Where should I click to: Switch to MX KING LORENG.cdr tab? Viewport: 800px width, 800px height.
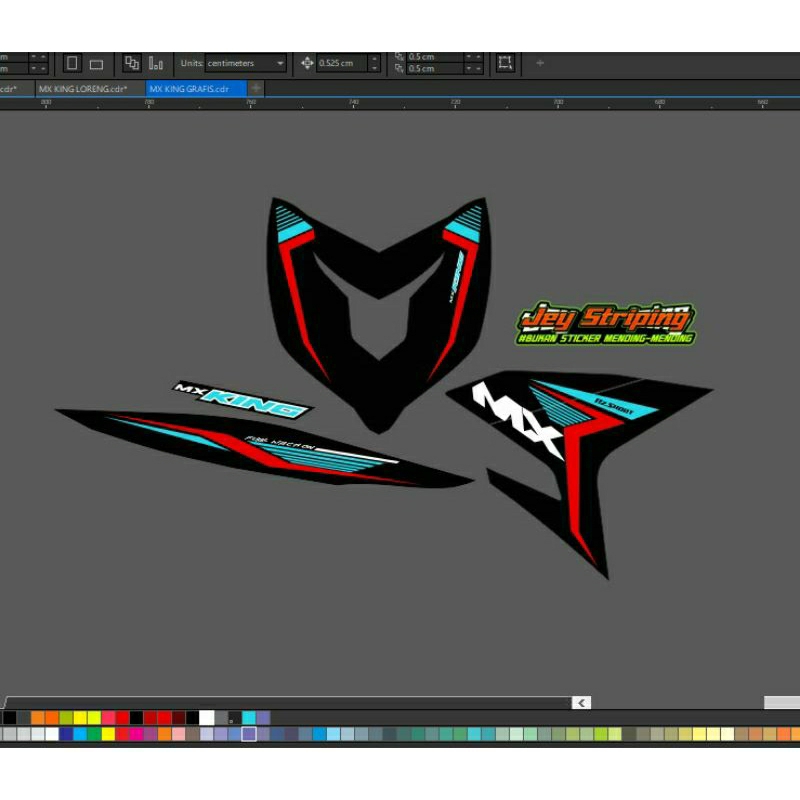tap(83, 89)
